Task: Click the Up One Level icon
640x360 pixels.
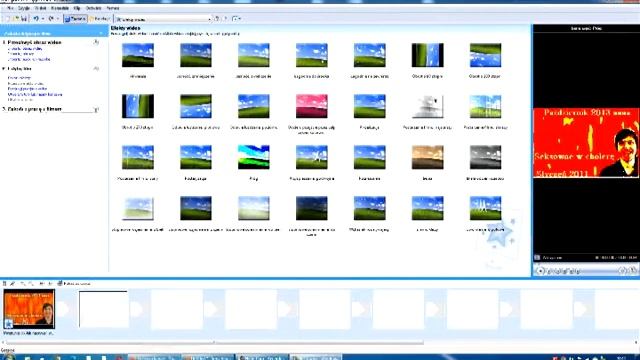Action: point(217,19)
